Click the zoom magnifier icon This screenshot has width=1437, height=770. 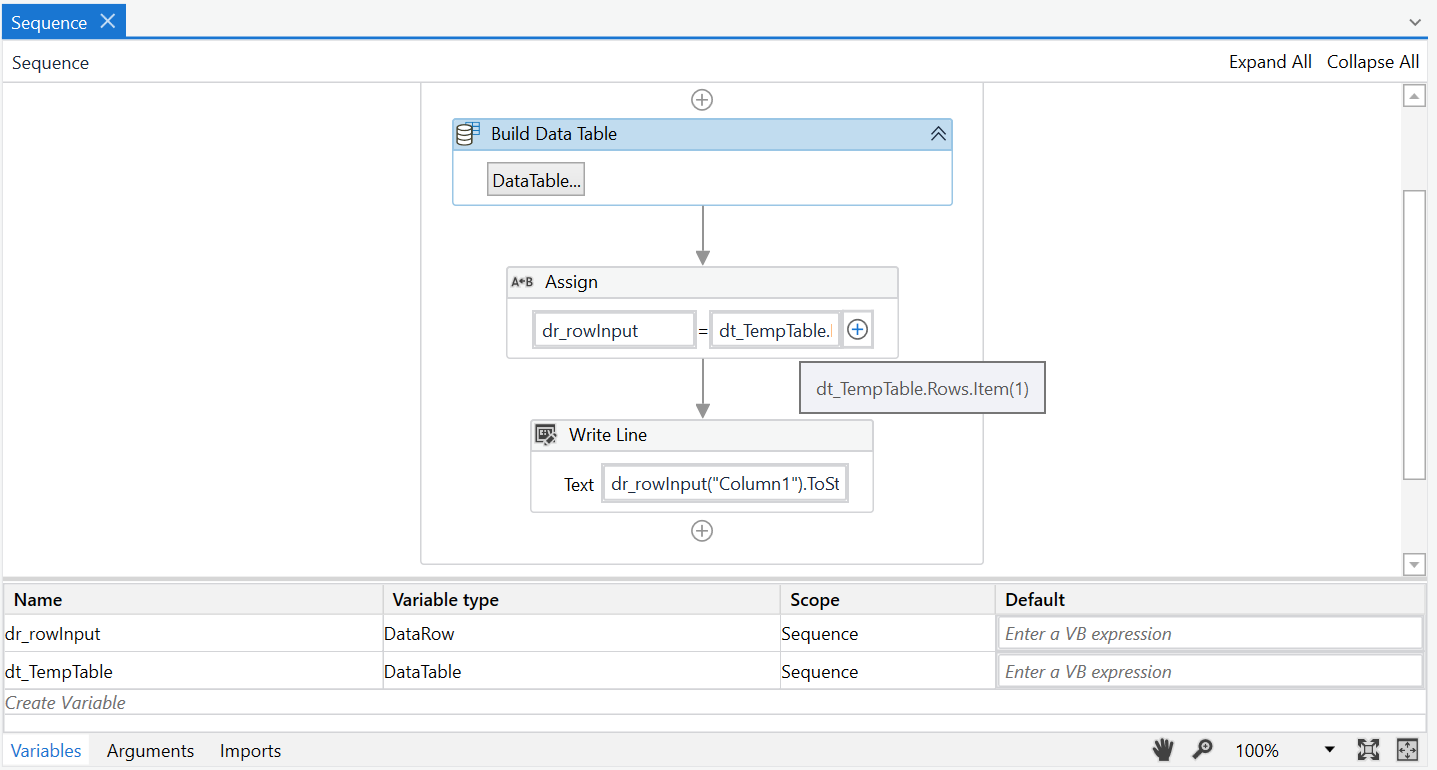pos(1203,750)
